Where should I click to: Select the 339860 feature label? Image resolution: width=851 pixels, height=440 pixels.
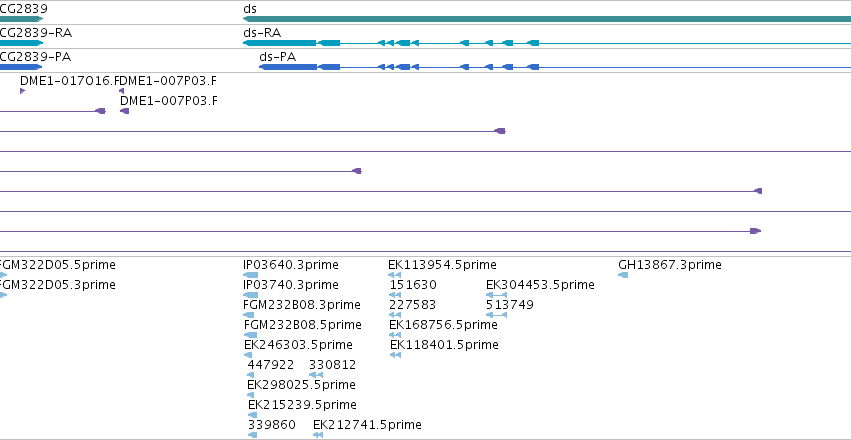tap(272, 425)
